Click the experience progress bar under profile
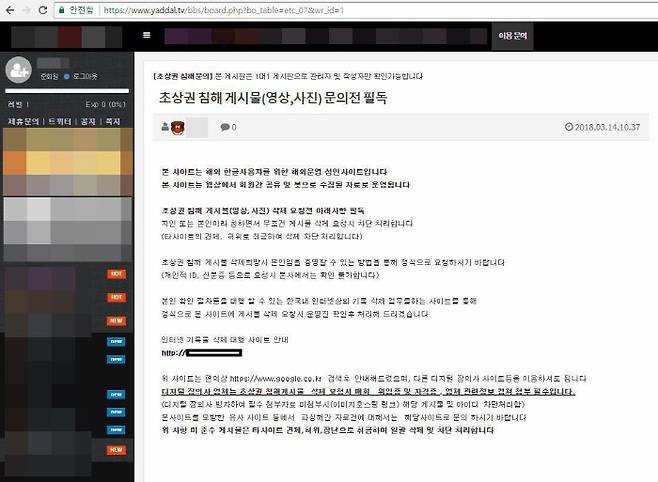The width and height of the screenshot is (658, 482). 67,91
